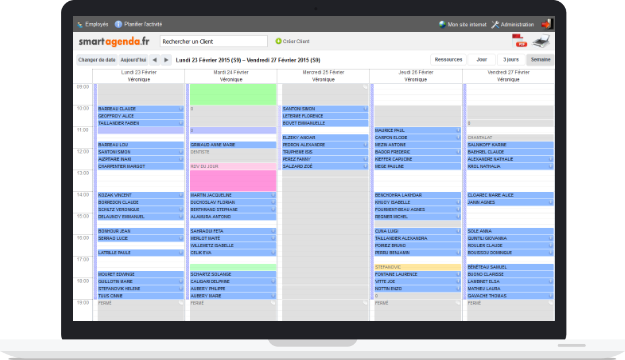Open the CUNA LUIGI appointment on Thursday
This screenshot has height=360, width=625.
pyautogui.click(x=417, y=231)
